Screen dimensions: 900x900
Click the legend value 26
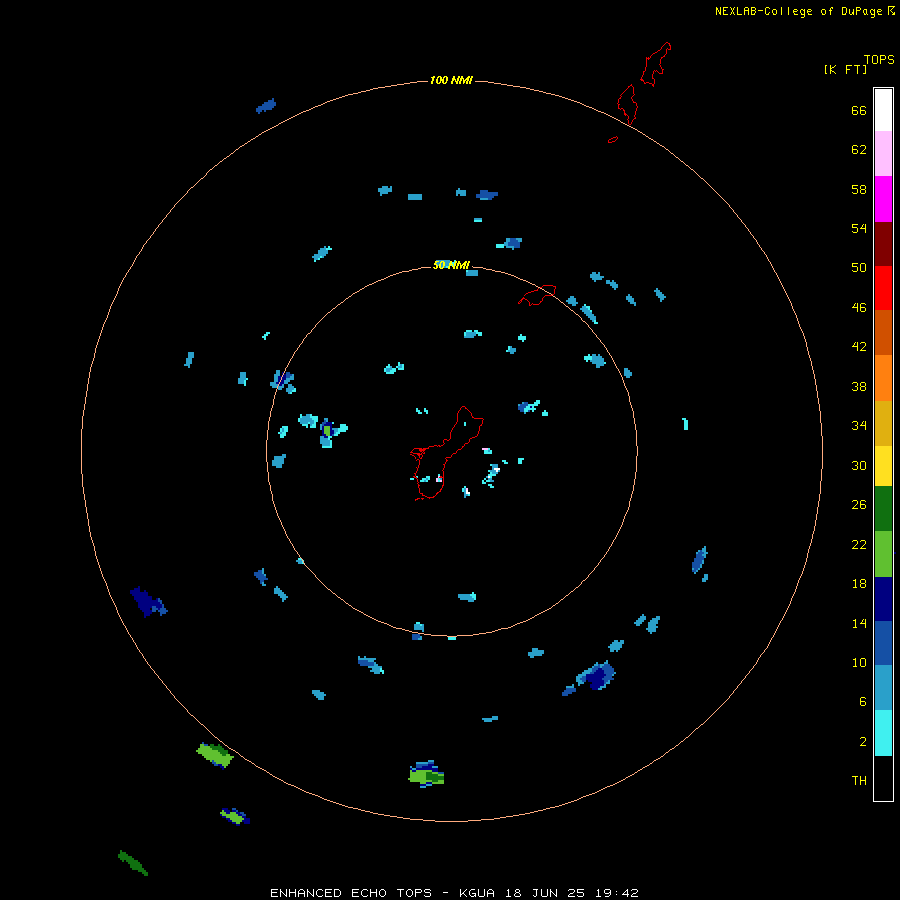click(859, 505)
